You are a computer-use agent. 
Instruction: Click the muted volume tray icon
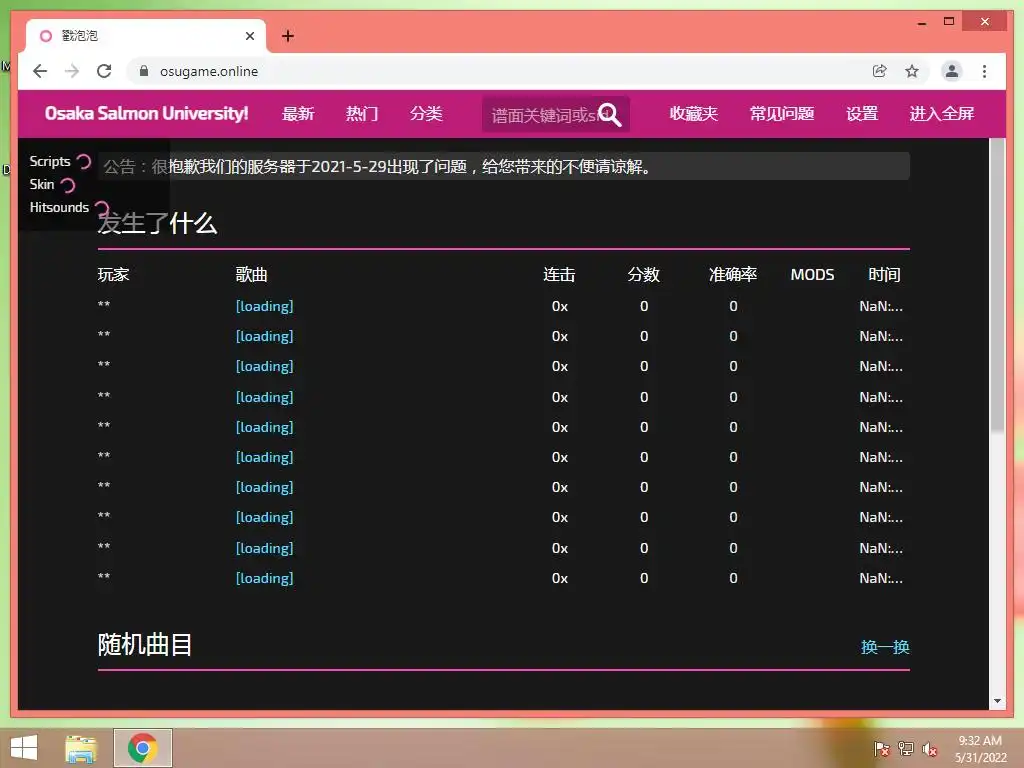coord(930,749)
